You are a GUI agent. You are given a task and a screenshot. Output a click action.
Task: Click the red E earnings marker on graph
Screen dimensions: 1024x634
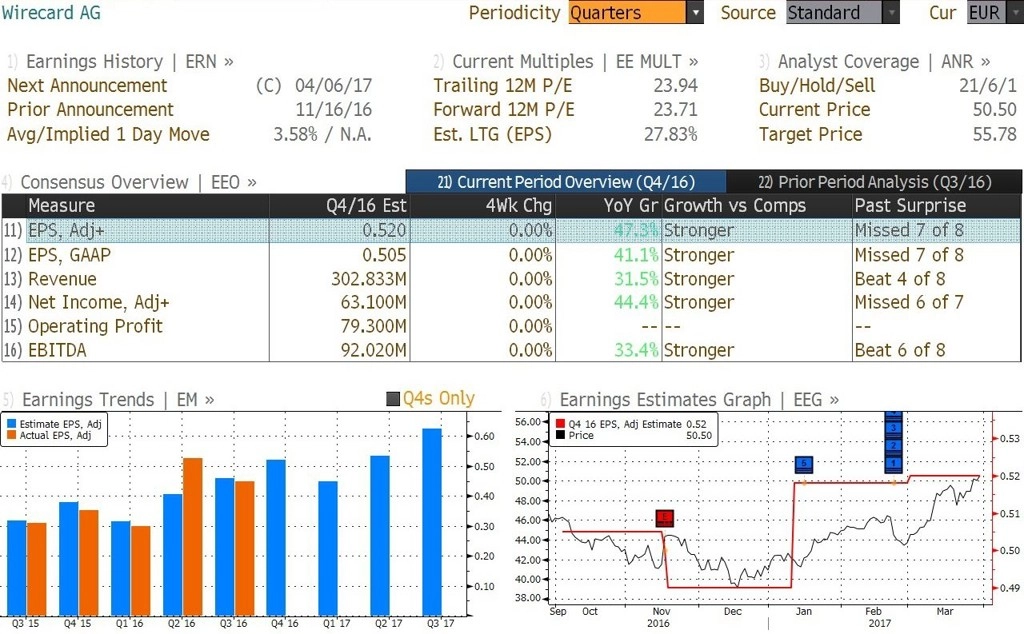click(664, 519)
